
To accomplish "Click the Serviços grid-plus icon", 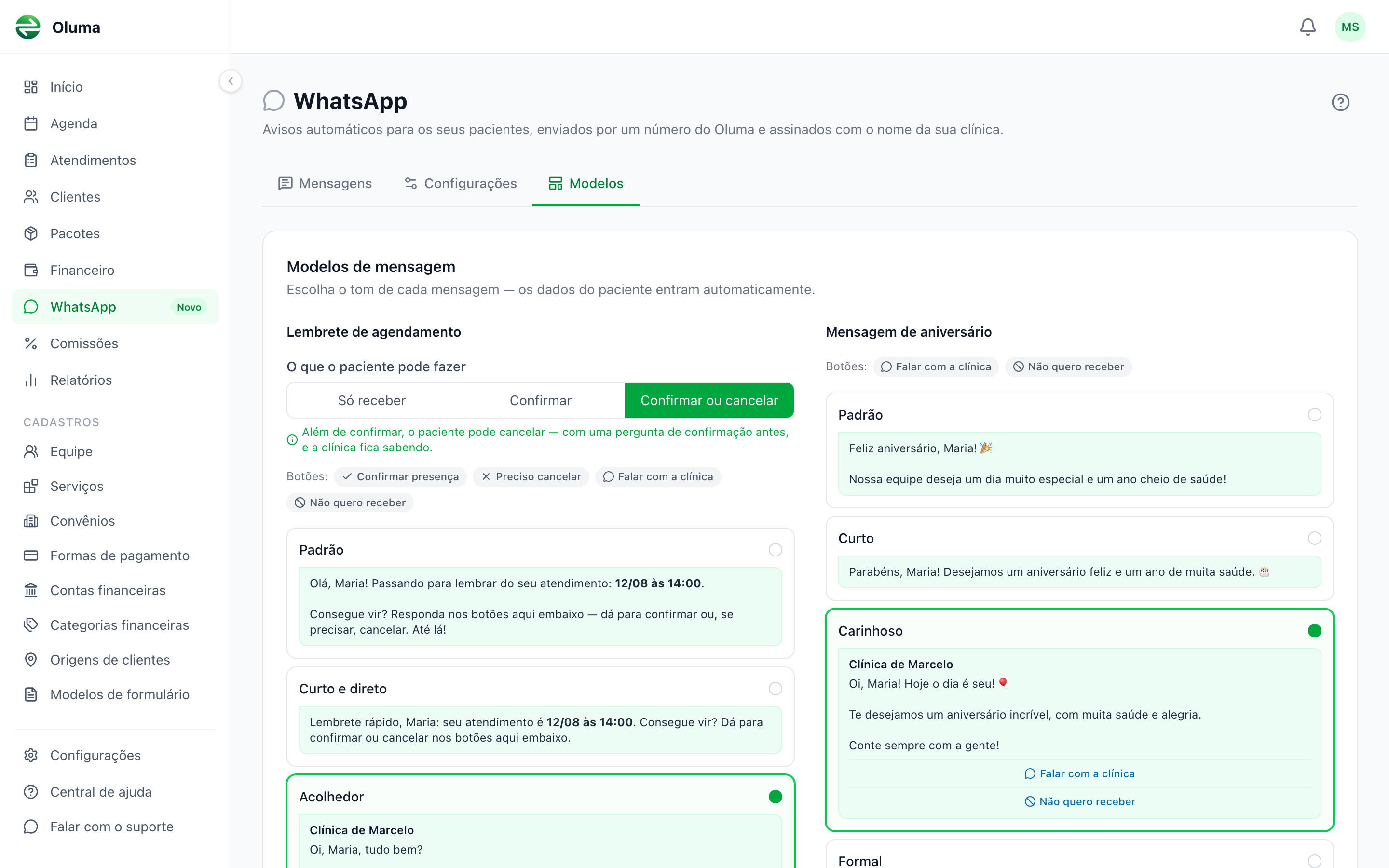I will (x=31, y=486).
